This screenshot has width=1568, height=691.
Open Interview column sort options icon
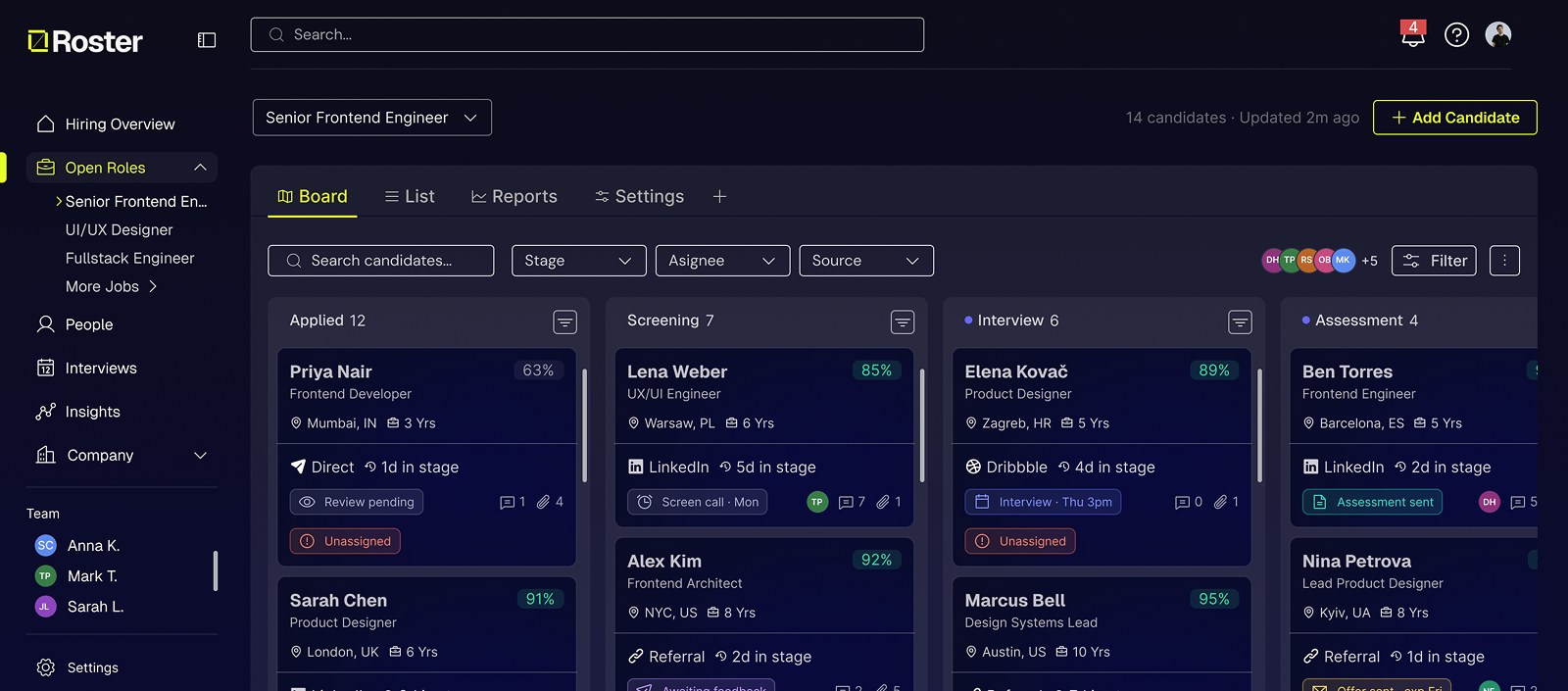[1240, 321]
